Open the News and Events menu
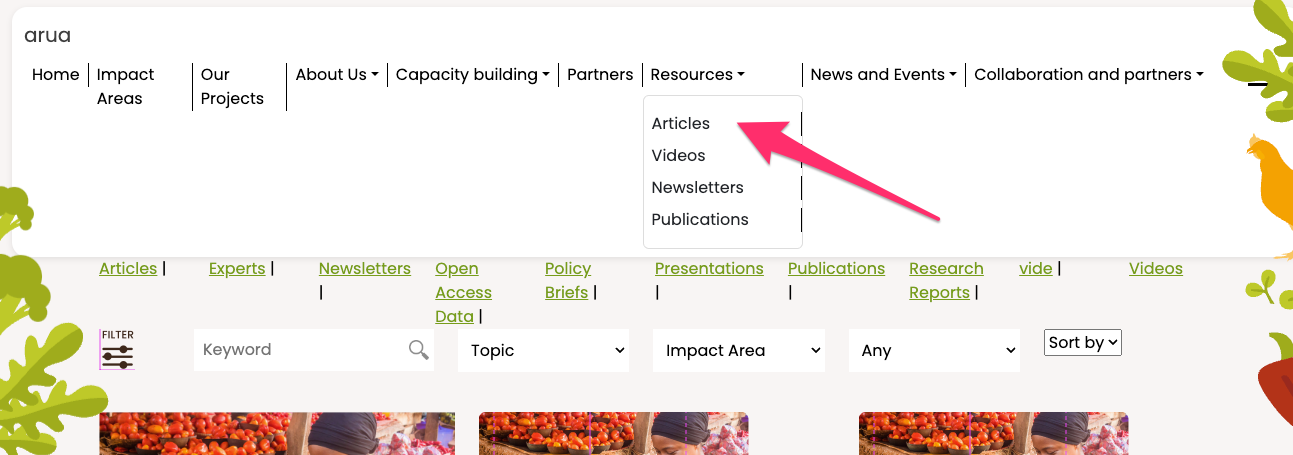Image resolution: width=1293 pixels, height=455 pixels. click(883, 75)
